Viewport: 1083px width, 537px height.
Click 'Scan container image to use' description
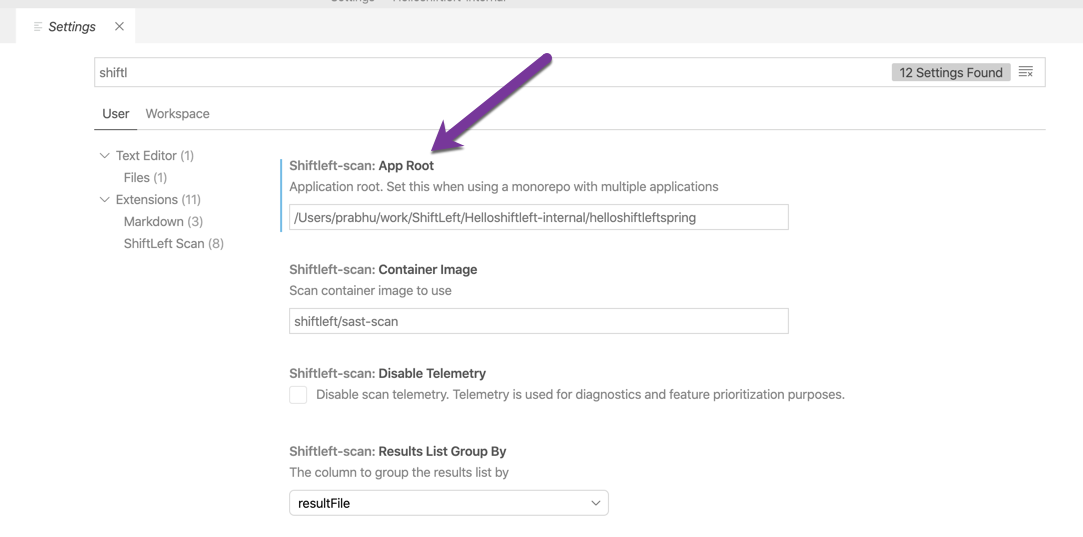pos(370,290)
